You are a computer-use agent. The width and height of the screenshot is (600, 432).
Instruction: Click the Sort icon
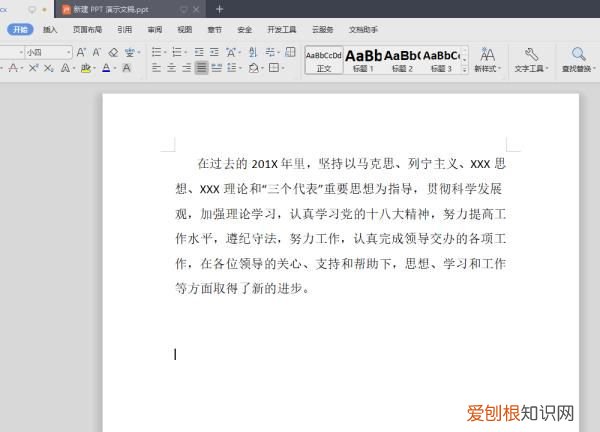point(253,52)
